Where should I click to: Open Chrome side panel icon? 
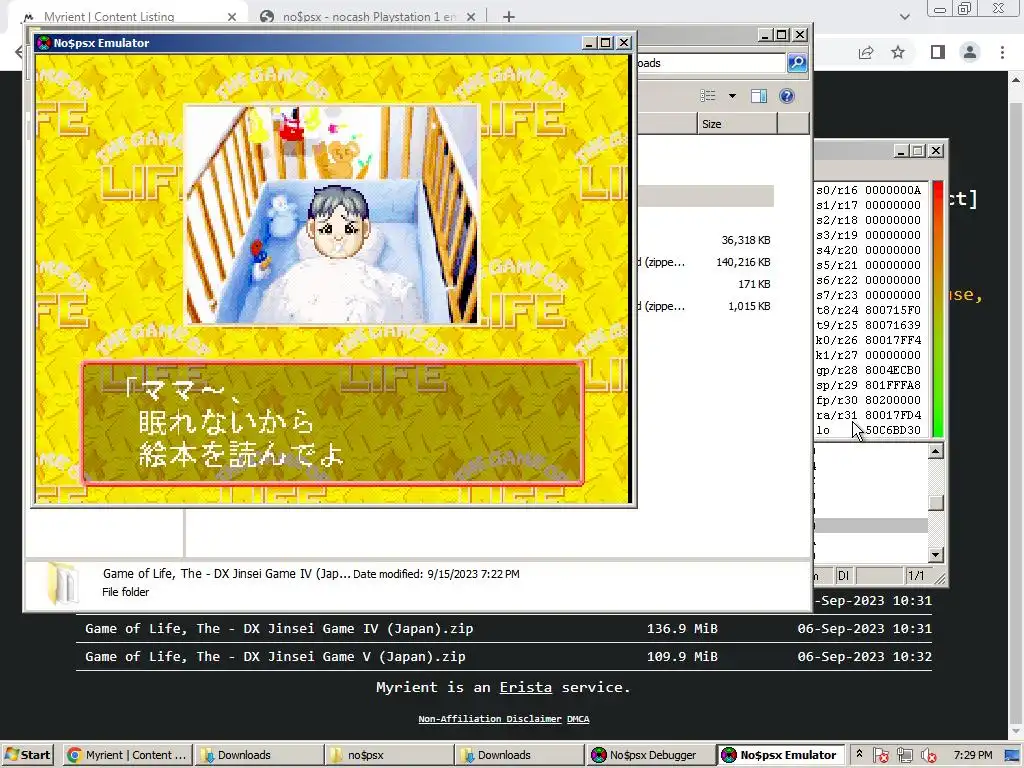938,52
